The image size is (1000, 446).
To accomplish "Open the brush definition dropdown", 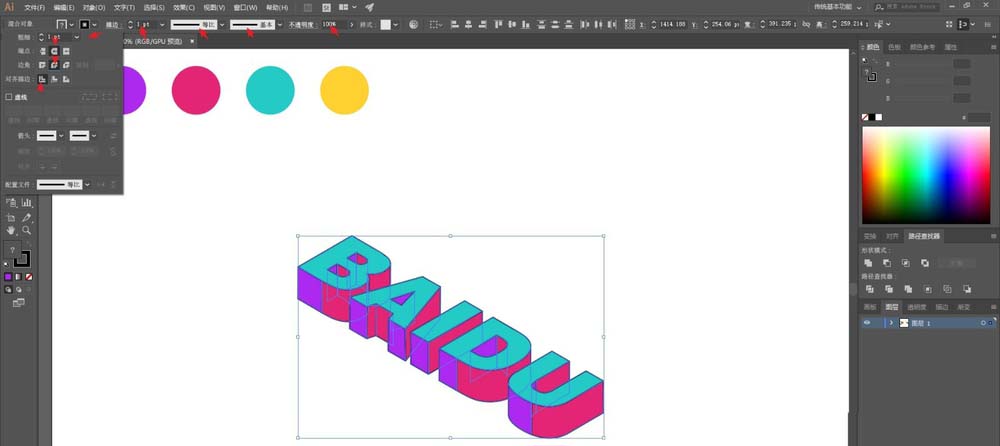I will (280, 24).
